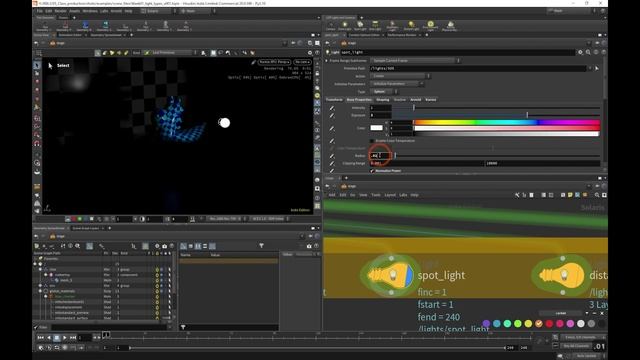The image size is (640, 360).
Task: Open the Tools menu in node graph
Action: click(x=376, y=195)
